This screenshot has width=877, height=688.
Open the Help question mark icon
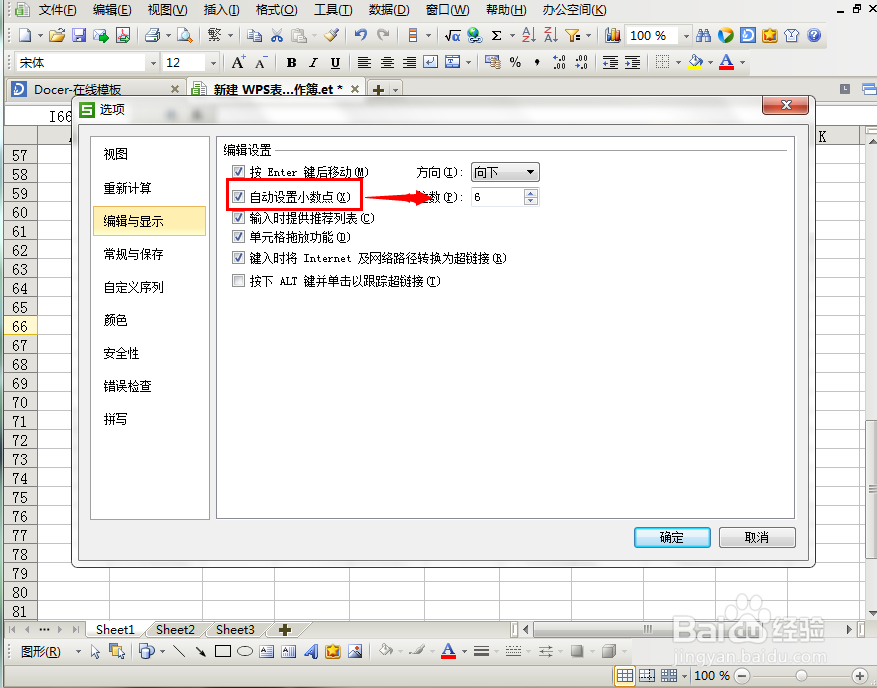(x=814, y=35)
